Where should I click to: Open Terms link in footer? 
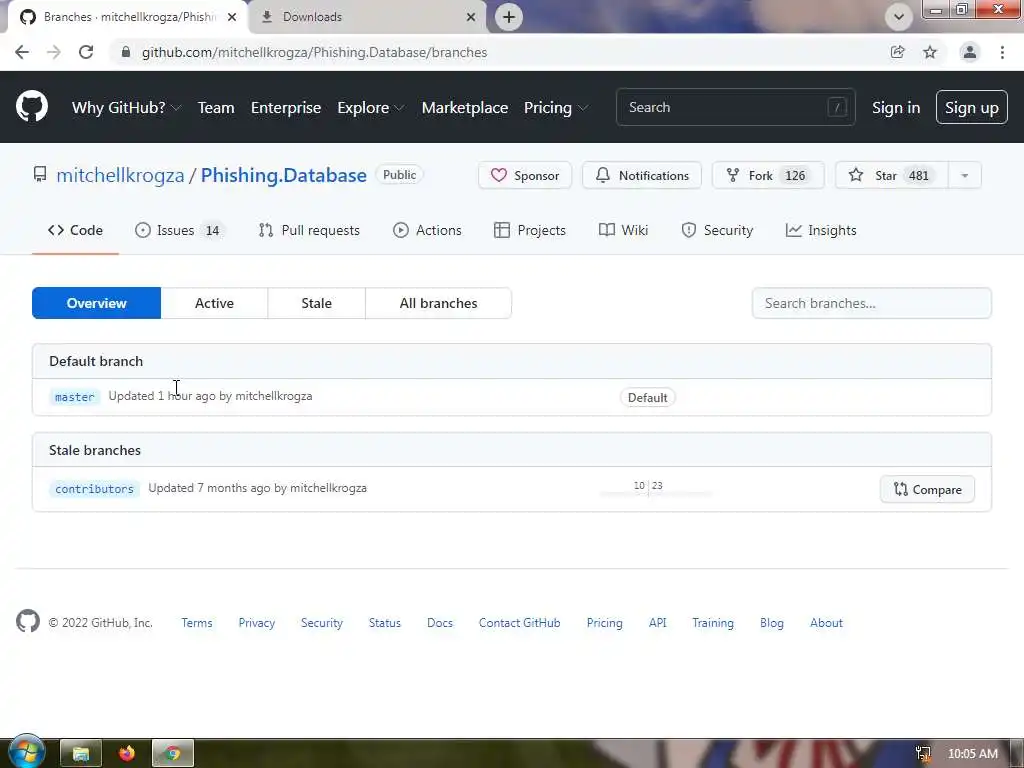197,623
